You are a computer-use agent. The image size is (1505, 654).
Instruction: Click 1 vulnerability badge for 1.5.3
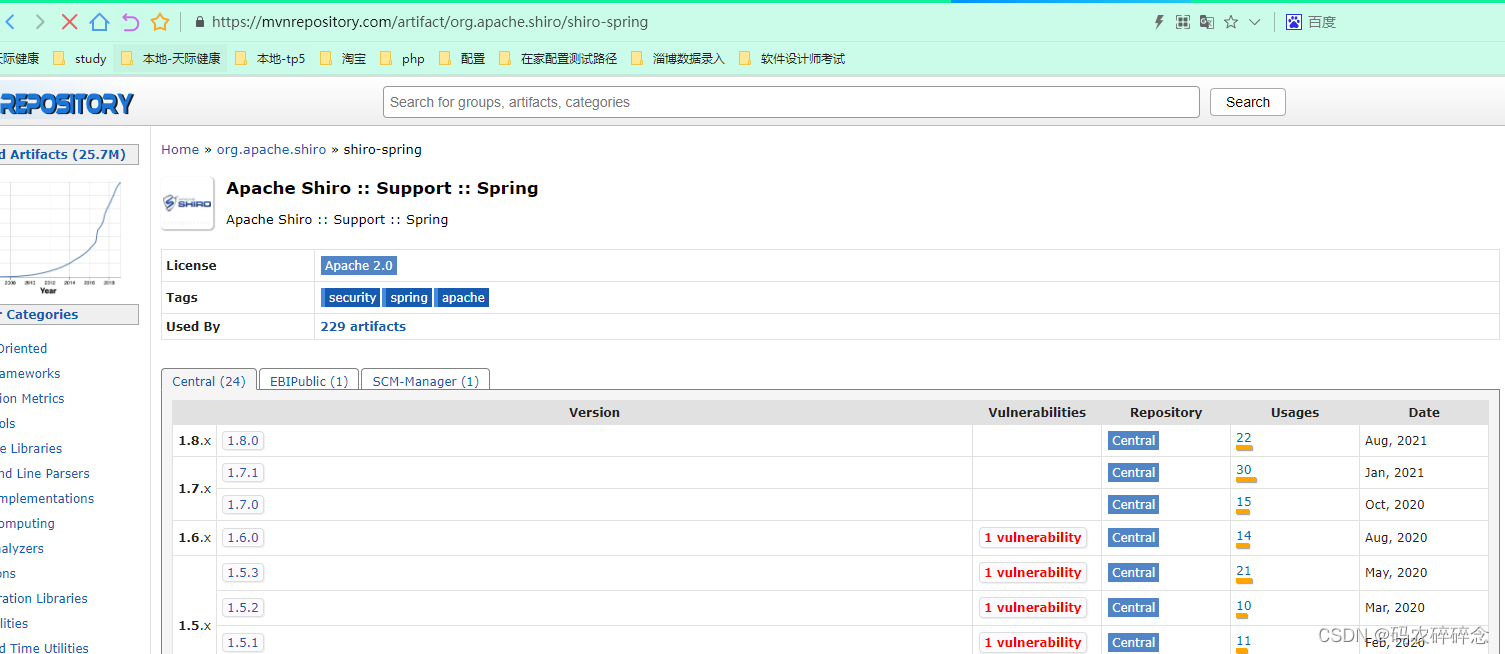coord(1033,572)
